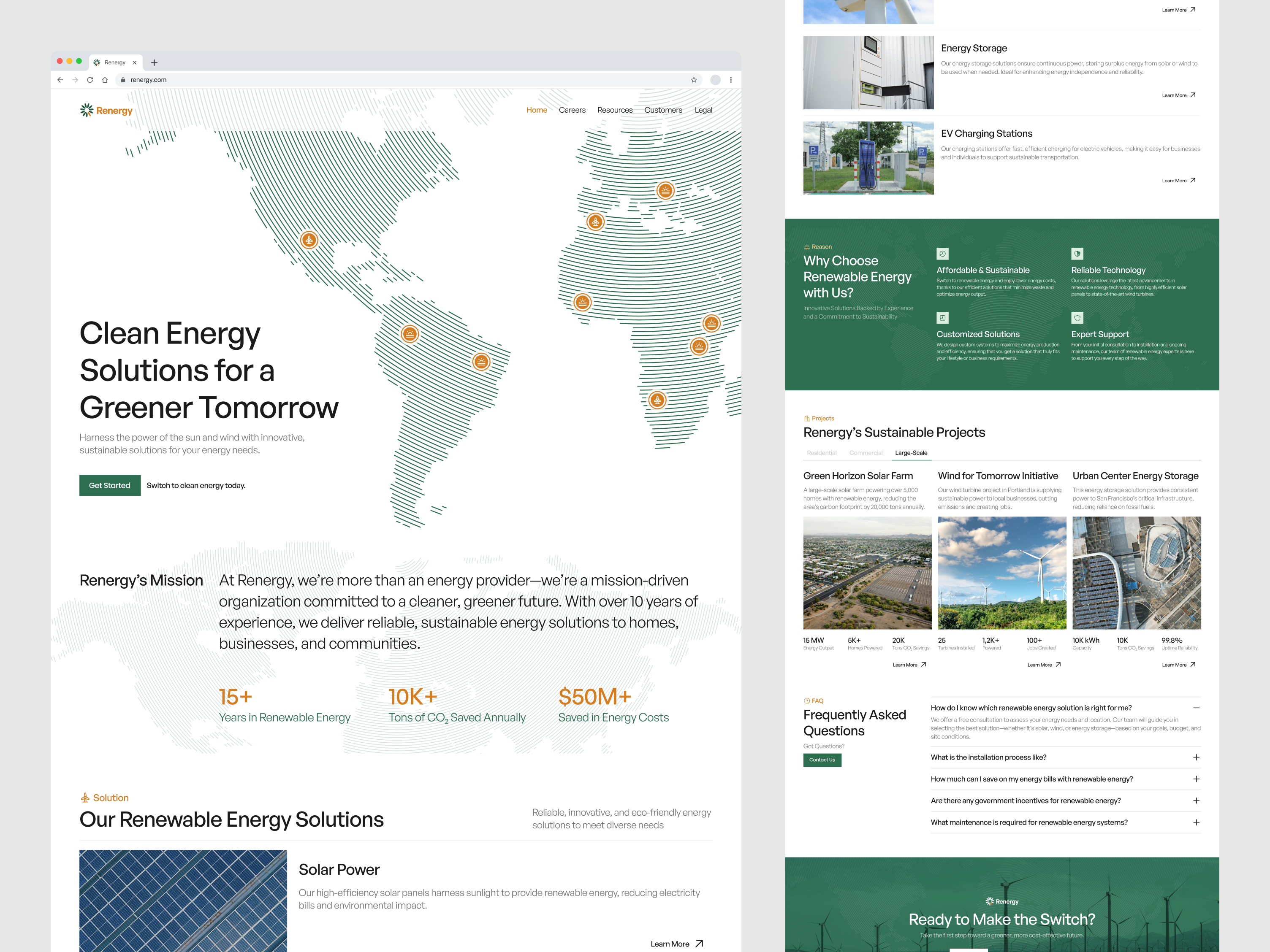The image size is (1270, 952).
Task: Expand the installation process FAQ question
Action: [1197, 757]
